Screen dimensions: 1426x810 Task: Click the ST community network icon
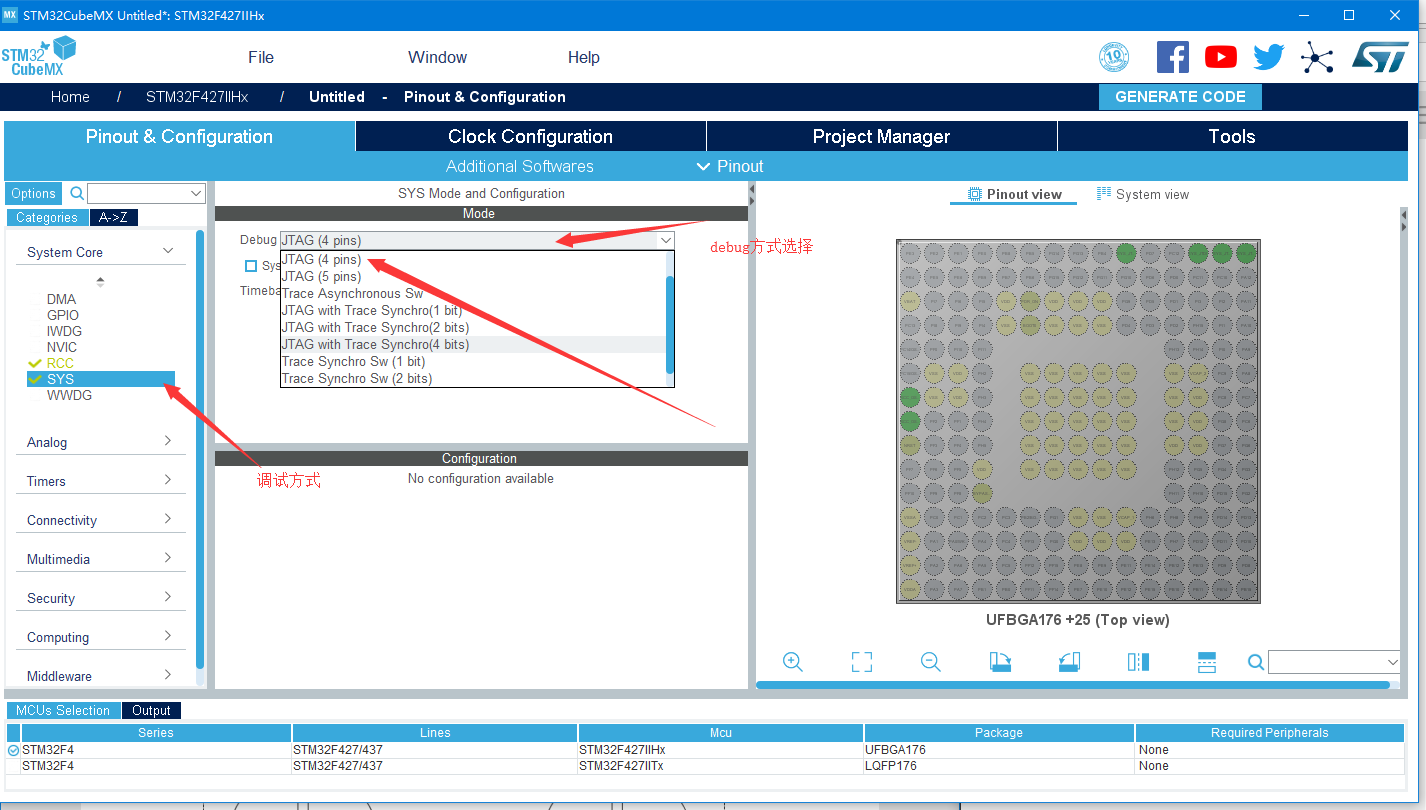[x=1317, y=57]
